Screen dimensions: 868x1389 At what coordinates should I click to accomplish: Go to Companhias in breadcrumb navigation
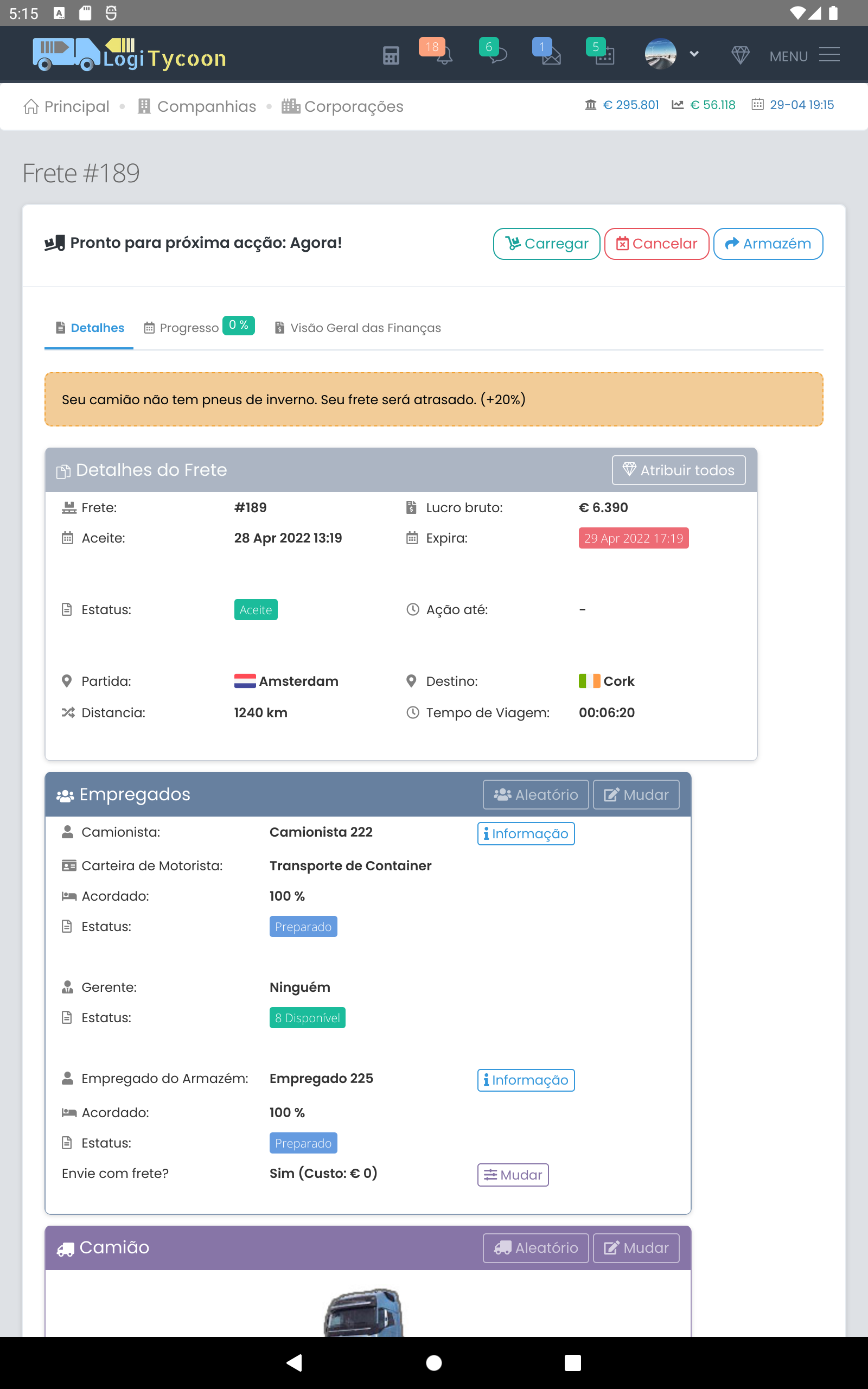coord(206,107)
